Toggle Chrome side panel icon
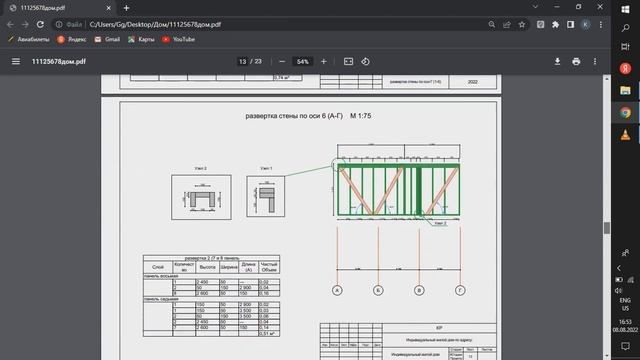The height and width of the screenshot is (360, 640). (x=570, y=24)
